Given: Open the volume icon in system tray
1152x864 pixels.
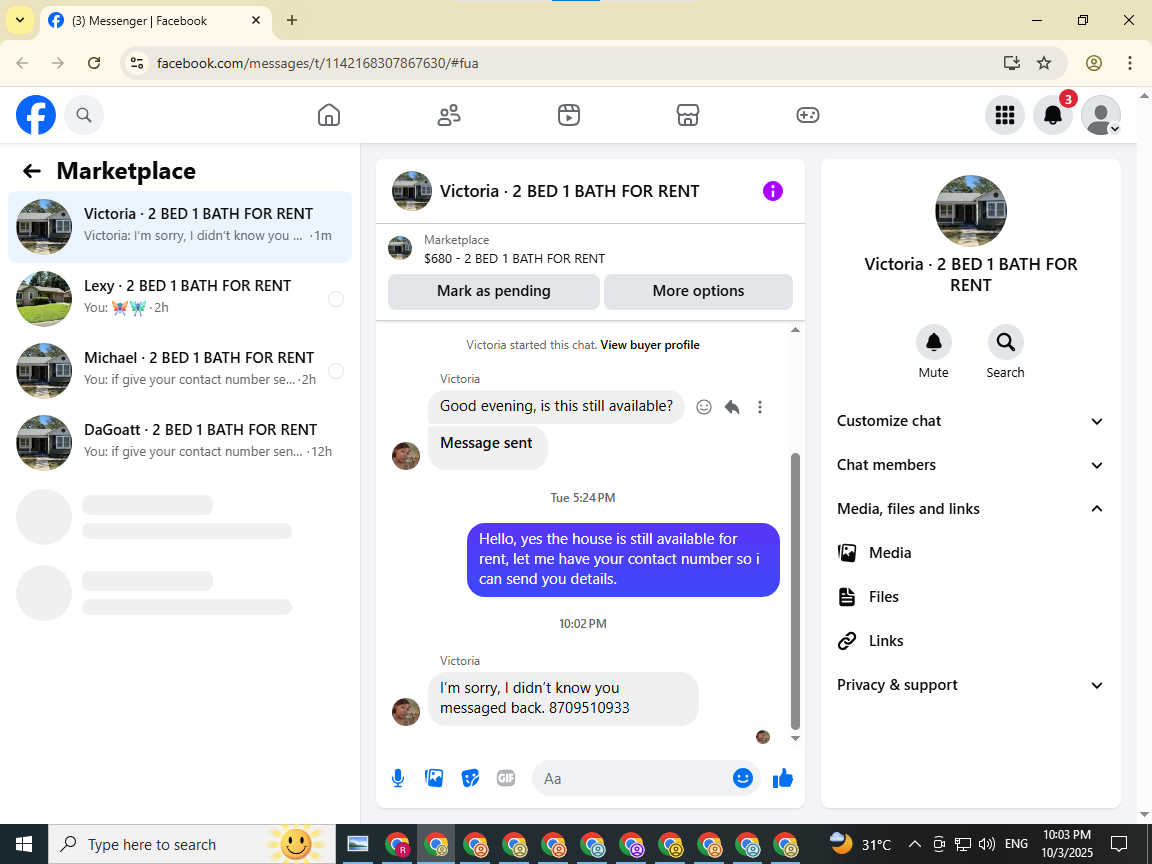Looking at the screenshot, I should click(987, 844).
